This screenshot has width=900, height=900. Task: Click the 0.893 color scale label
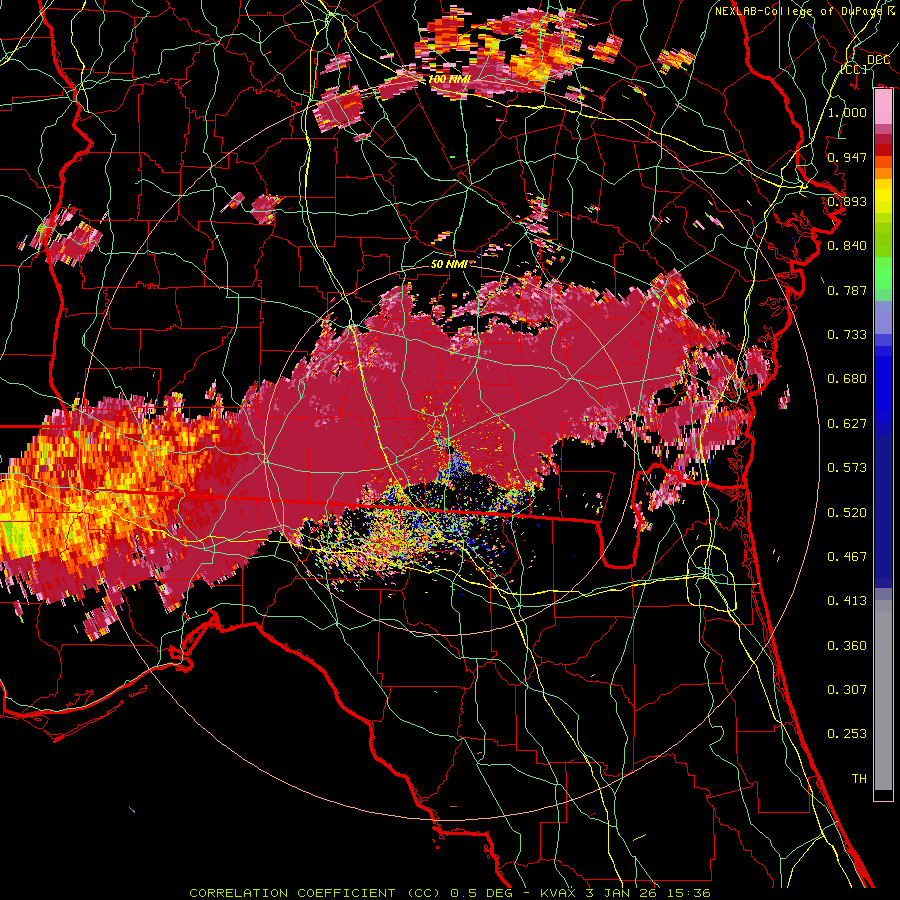pos(847,201)
